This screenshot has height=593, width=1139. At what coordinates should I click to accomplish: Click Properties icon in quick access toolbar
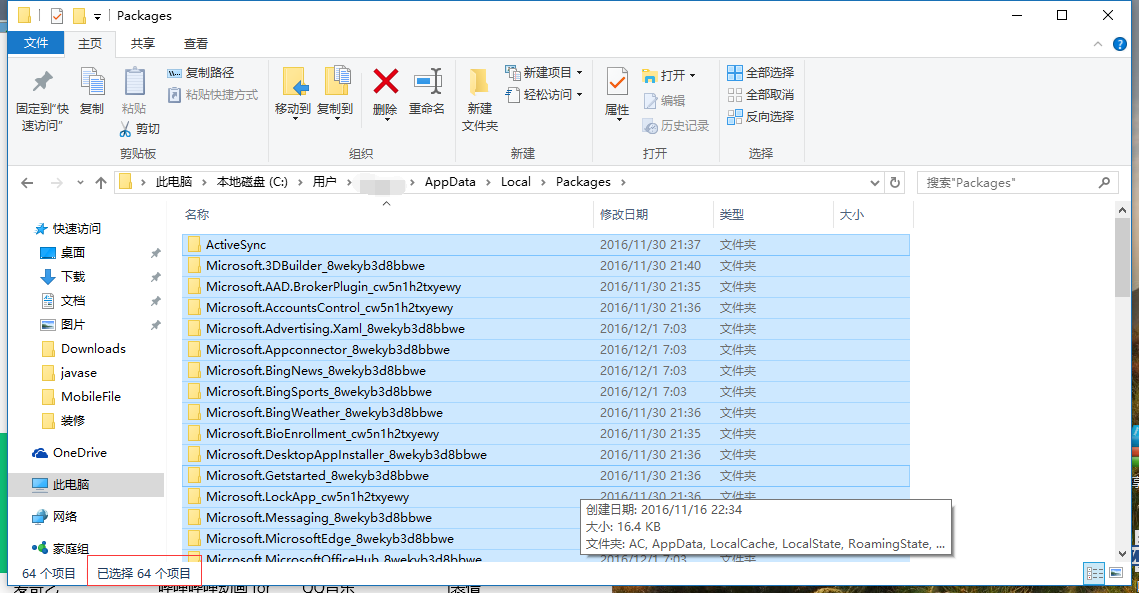tap(57, 15)
